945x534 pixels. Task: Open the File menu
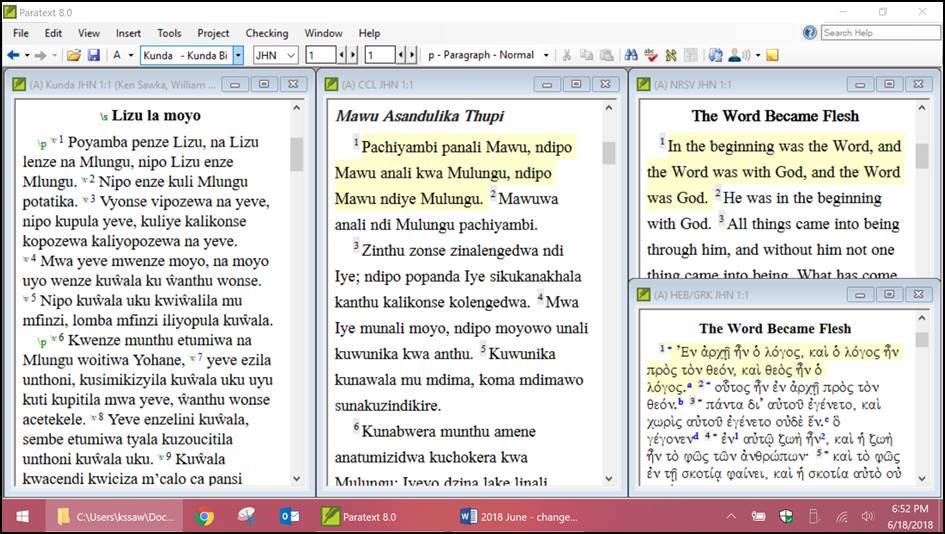[21, 33]
